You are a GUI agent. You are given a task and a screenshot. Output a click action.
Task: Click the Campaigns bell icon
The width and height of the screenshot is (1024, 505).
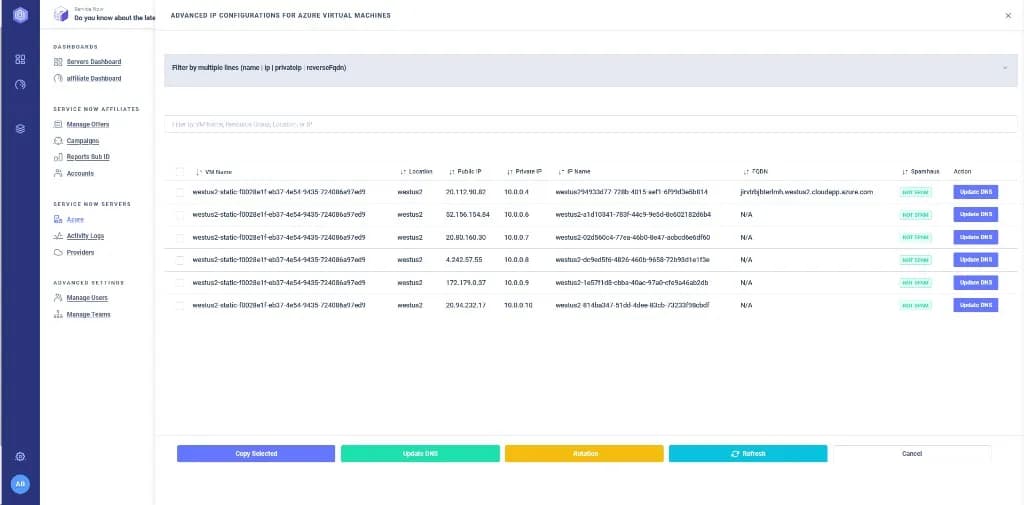[x=58, y=140]
